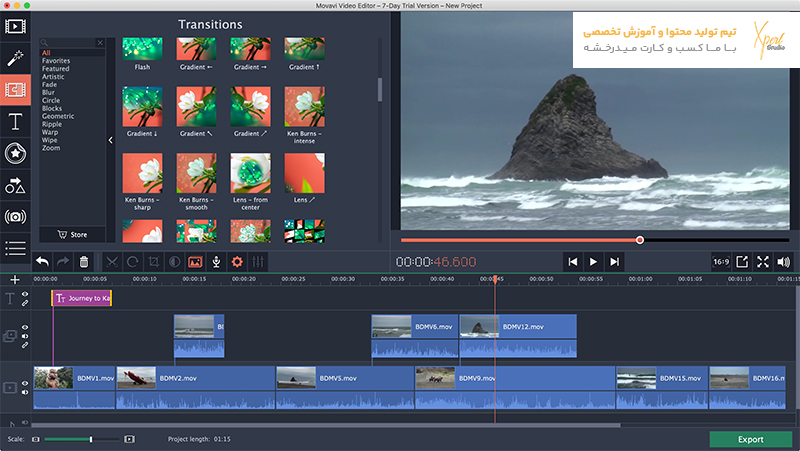Open Clip Properties gear icon

click(x=237, y=262)
